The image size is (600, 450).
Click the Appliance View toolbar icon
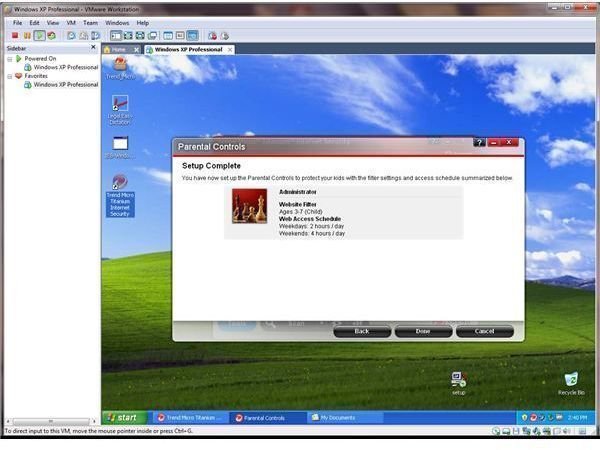(180, 36)
